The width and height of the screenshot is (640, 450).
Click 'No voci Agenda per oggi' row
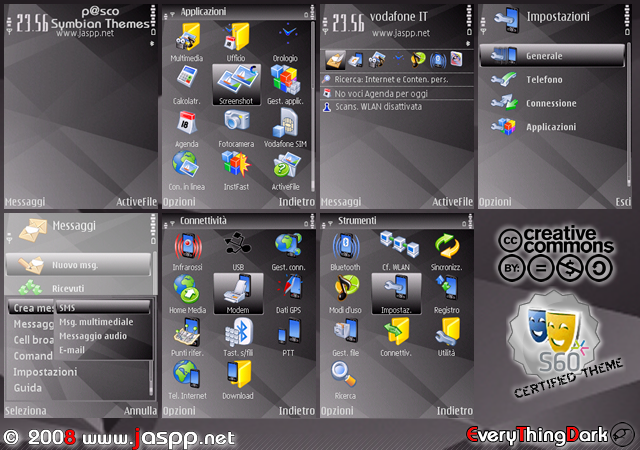(397, 94)
